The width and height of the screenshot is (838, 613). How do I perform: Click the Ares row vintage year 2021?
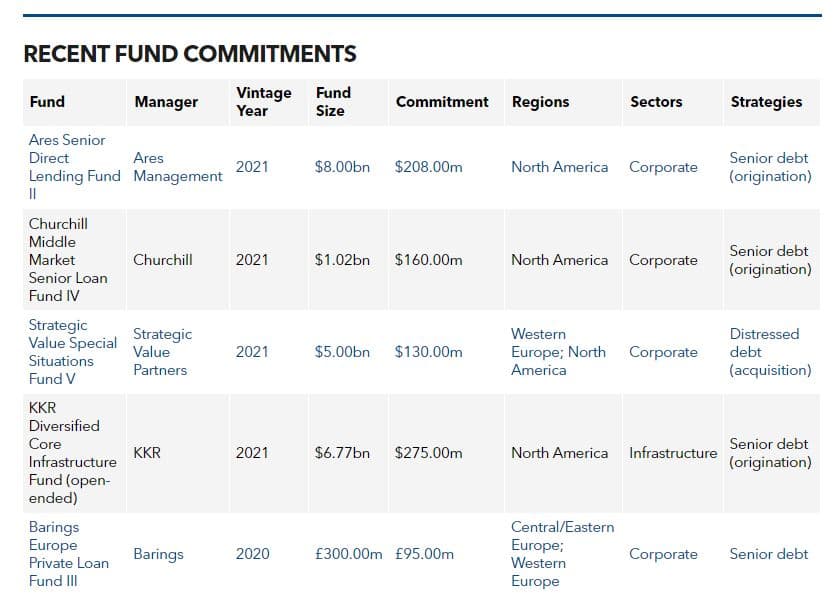pos(252,167)
